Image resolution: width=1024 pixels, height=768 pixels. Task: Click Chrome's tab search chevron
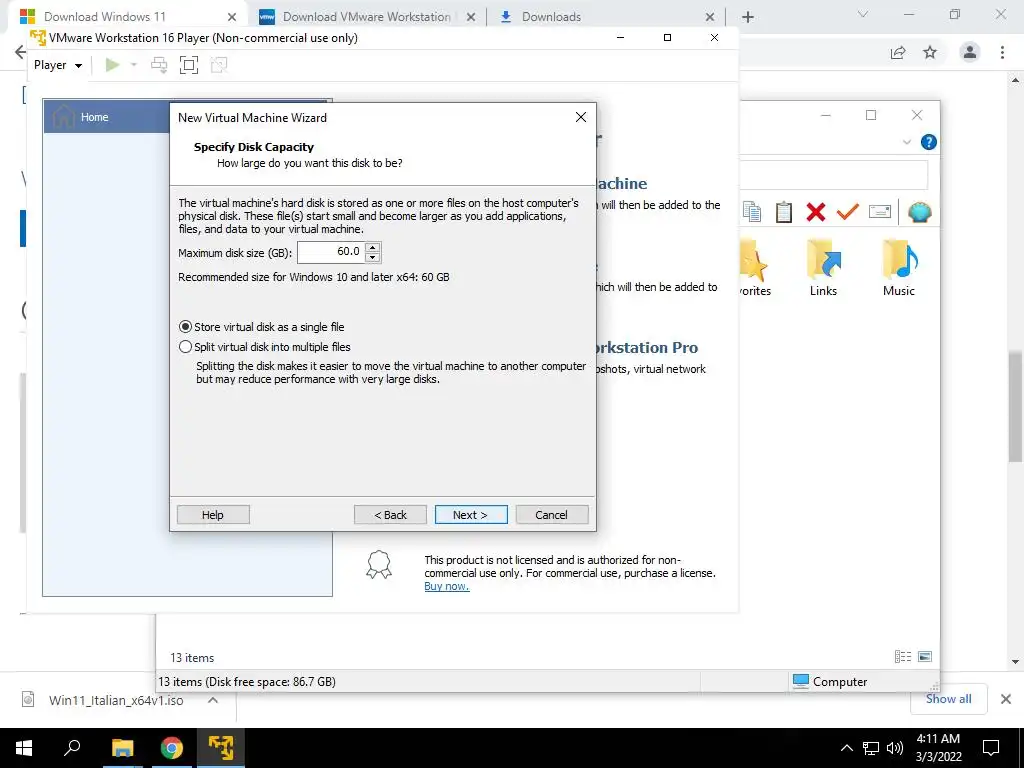tap(863, 14)
